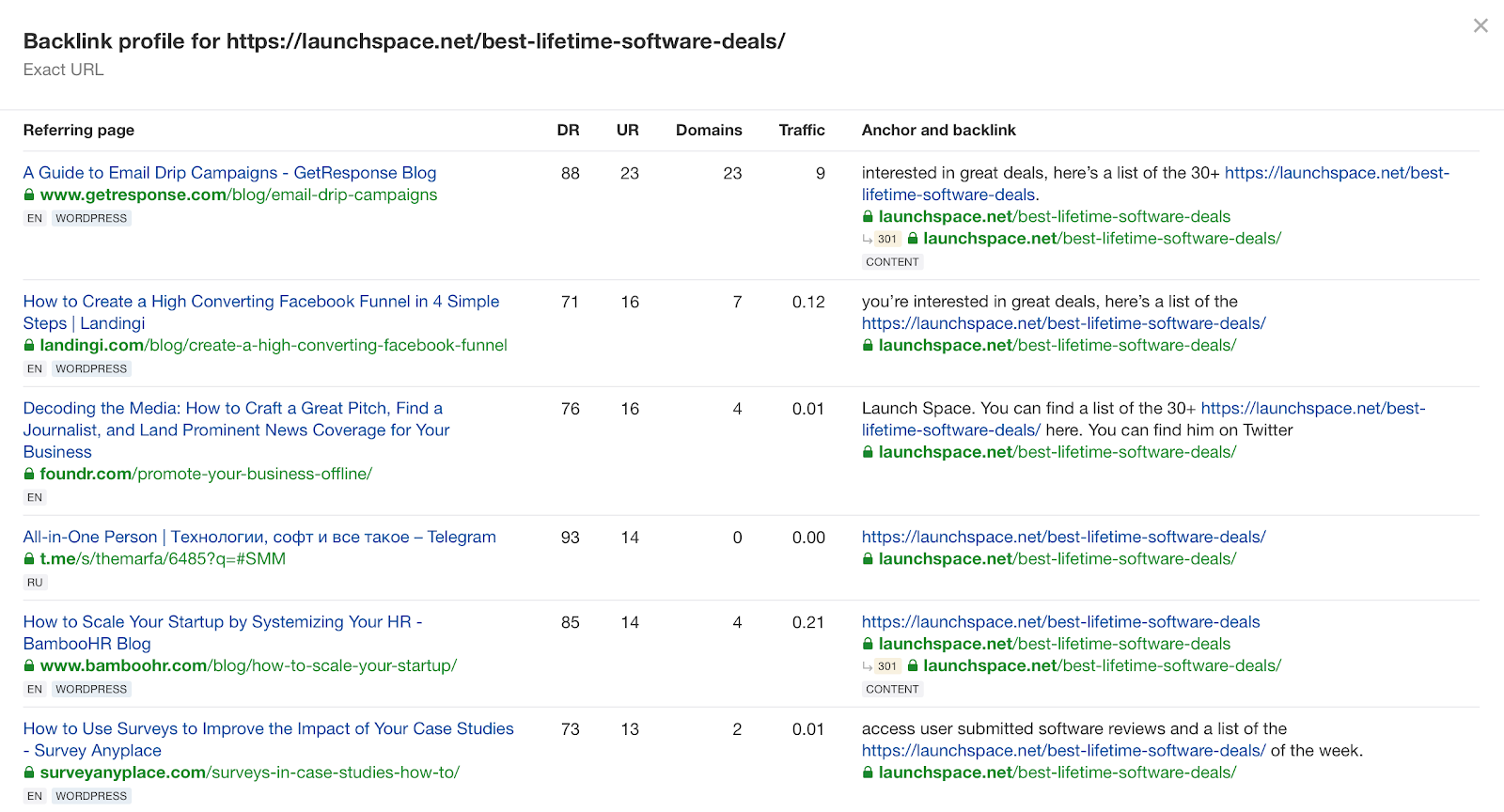Viewport: 1504px width, 812px height.
Task: Sort by the Traffic column header
Action: pos(801,130)
